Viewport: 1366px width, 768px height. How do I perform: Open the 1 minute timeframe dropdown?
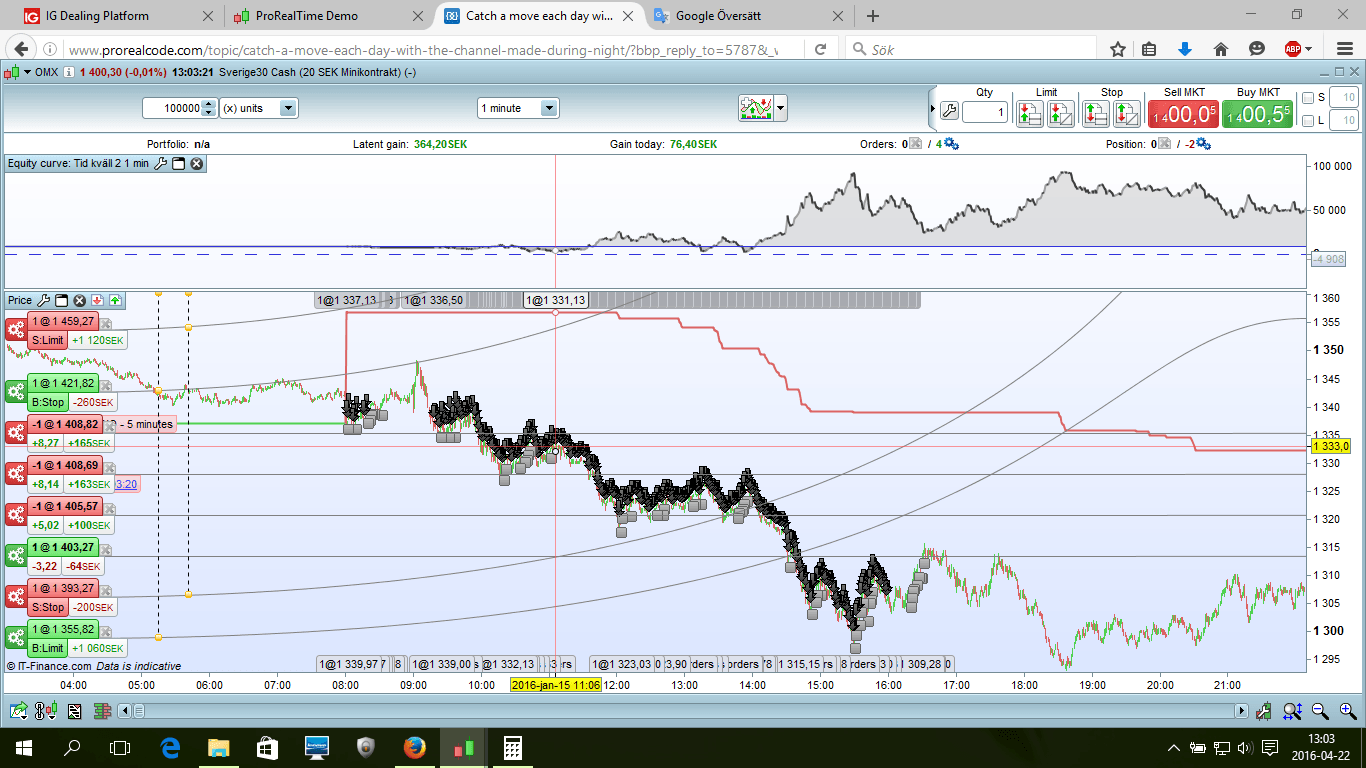tap(548, 108)
